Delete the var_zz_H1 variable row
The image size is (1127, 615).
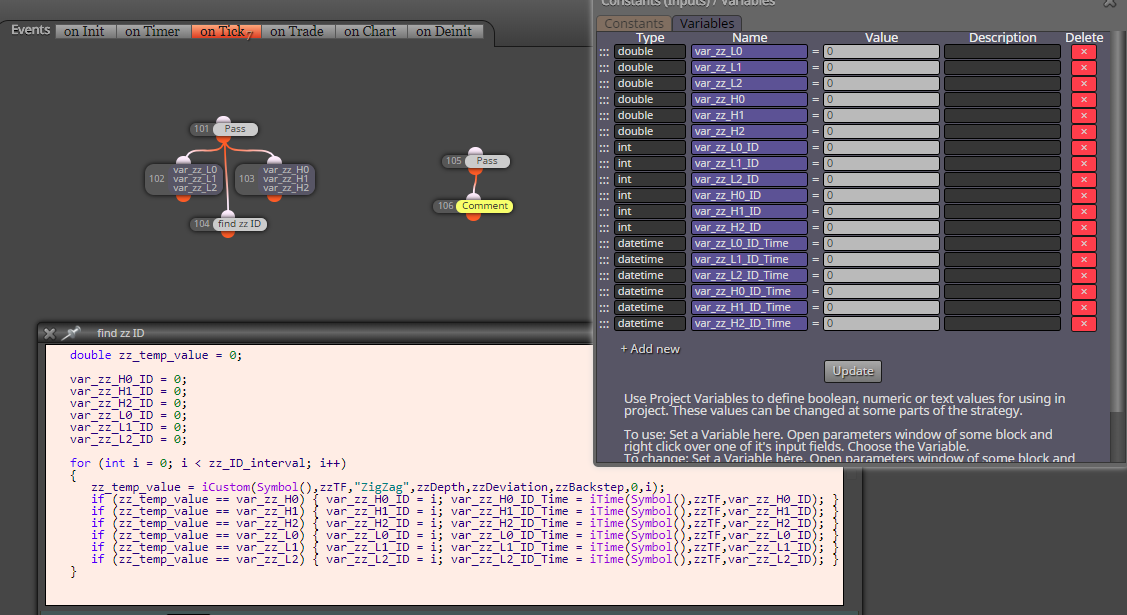pos(1083,116)
